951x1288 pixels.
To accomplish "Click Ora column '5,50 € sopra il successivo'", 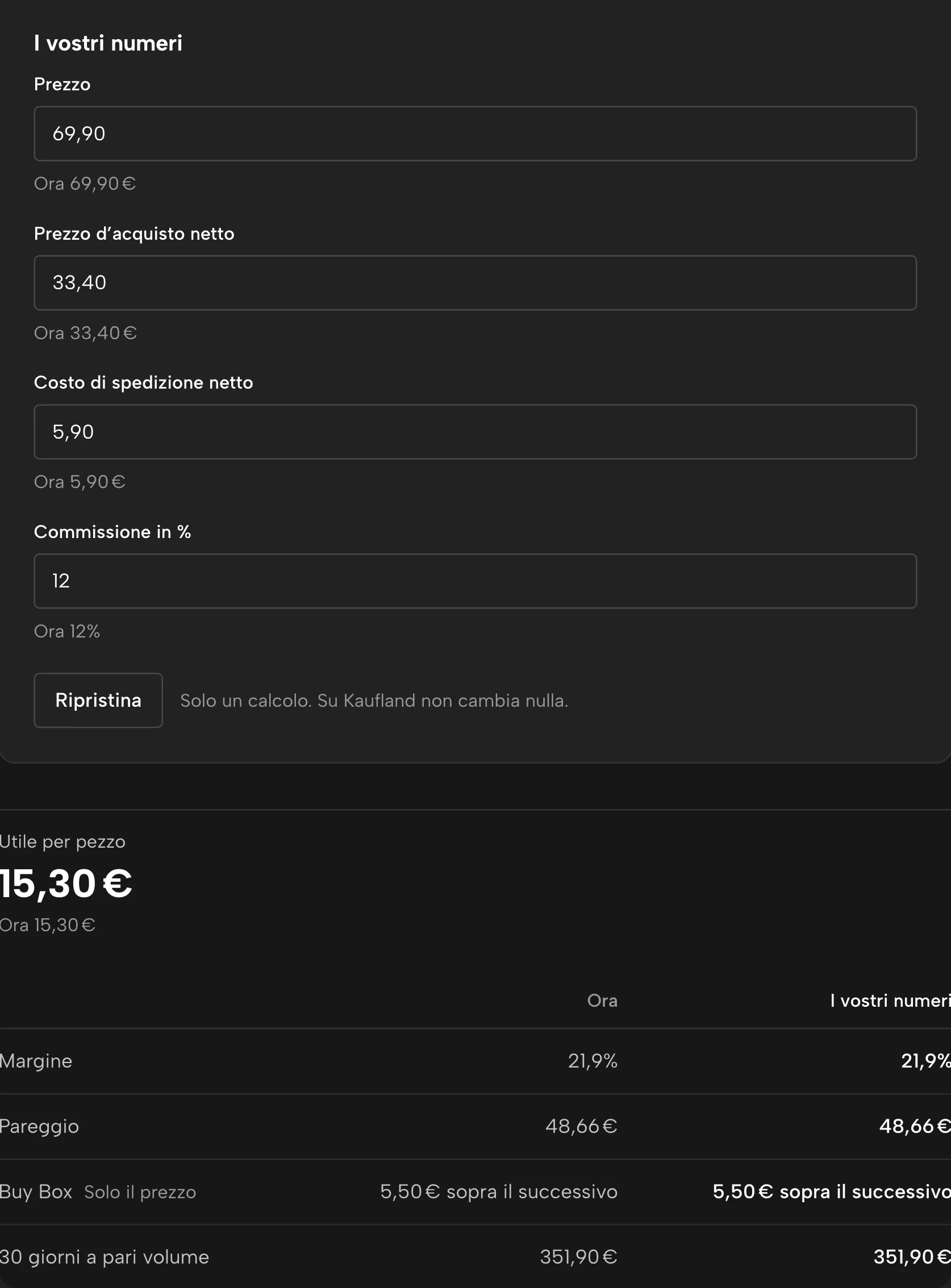I will click(x=499, y=1191).
